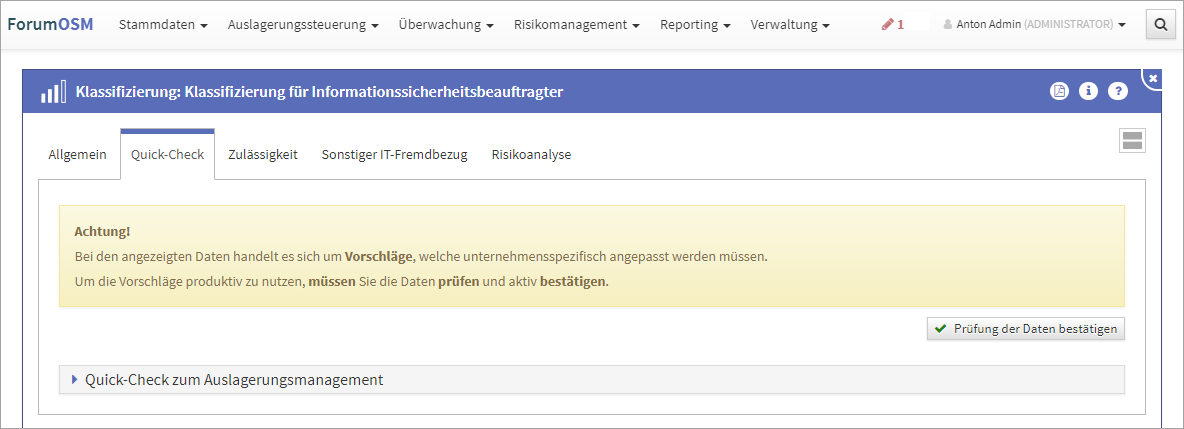Open the Reporting menu

click(x=695, y=25)
